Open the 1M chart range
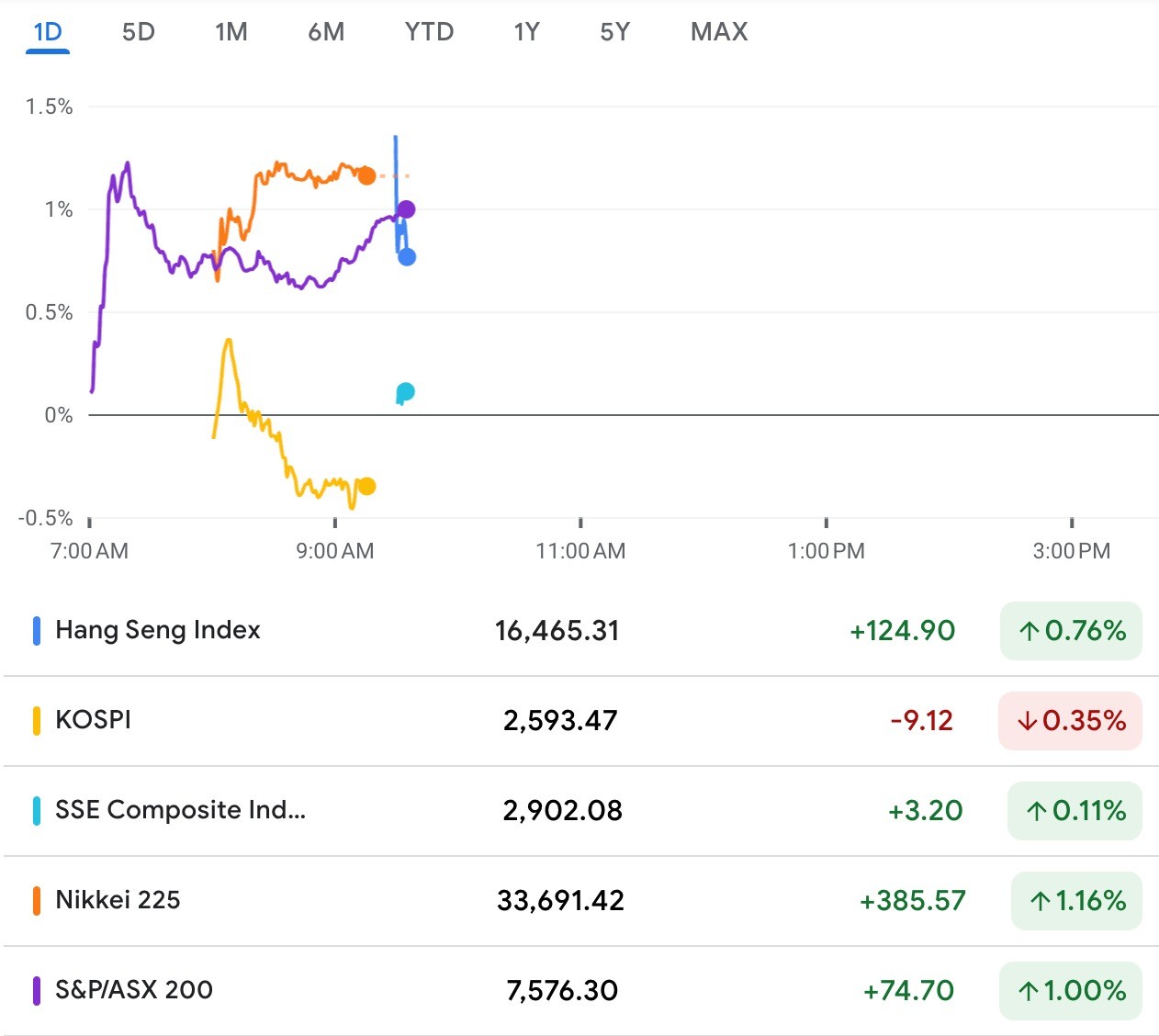The image size is (1159, 1036). (231, 32)
